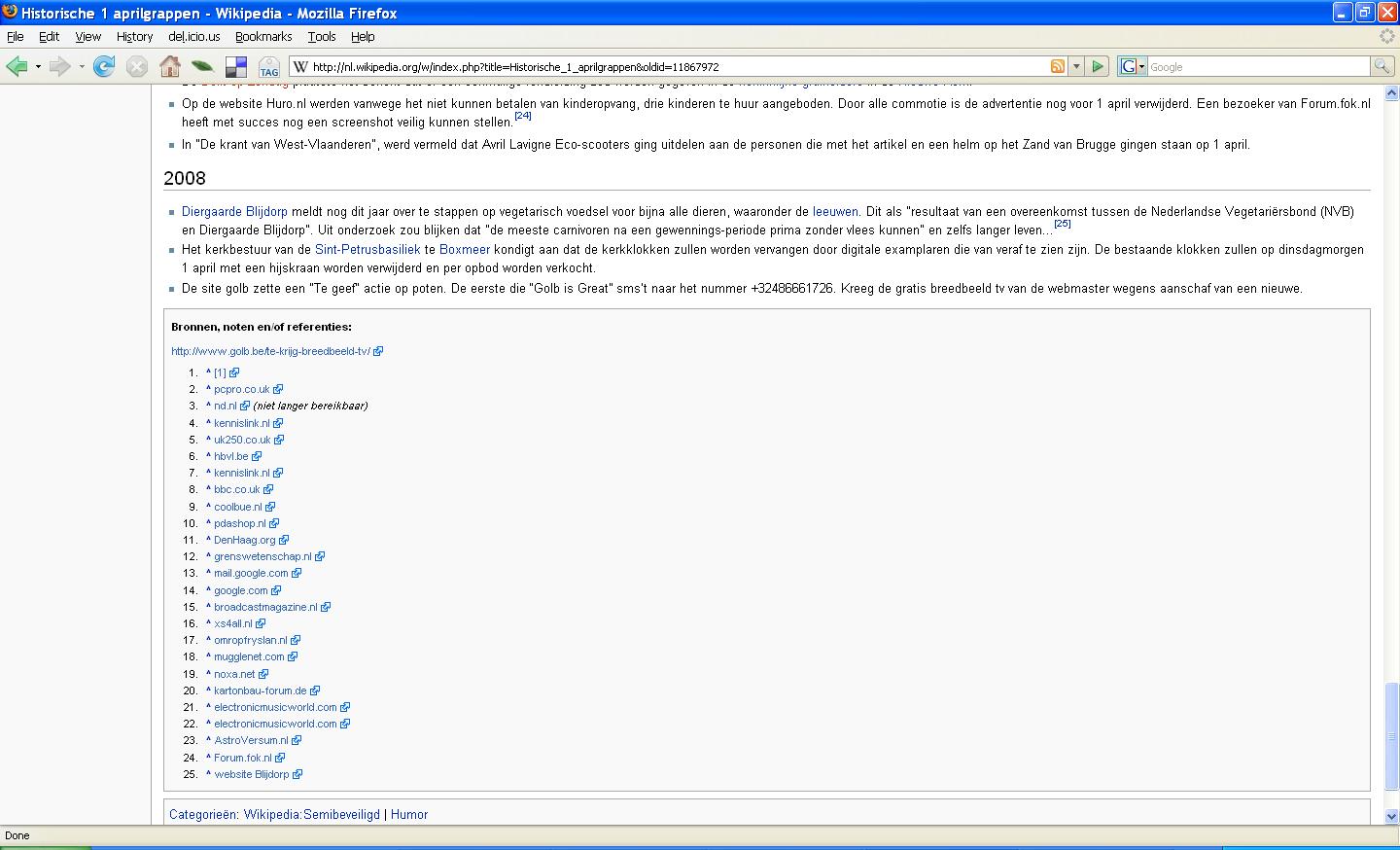Open the Categorieën link

click(203, 814)
